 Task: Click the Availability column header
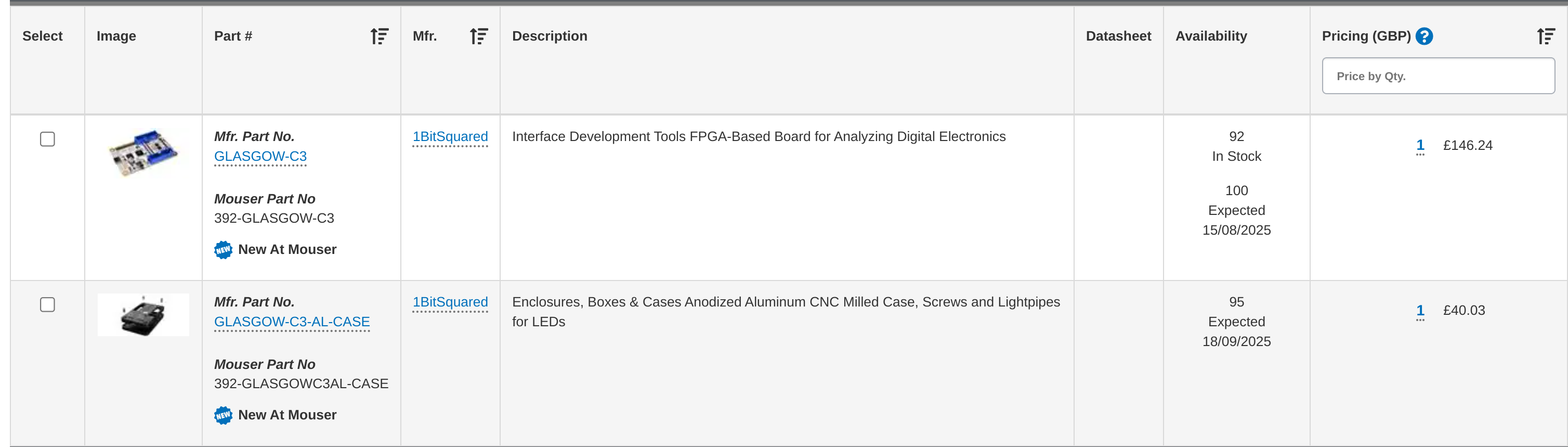pos(1211,36)
